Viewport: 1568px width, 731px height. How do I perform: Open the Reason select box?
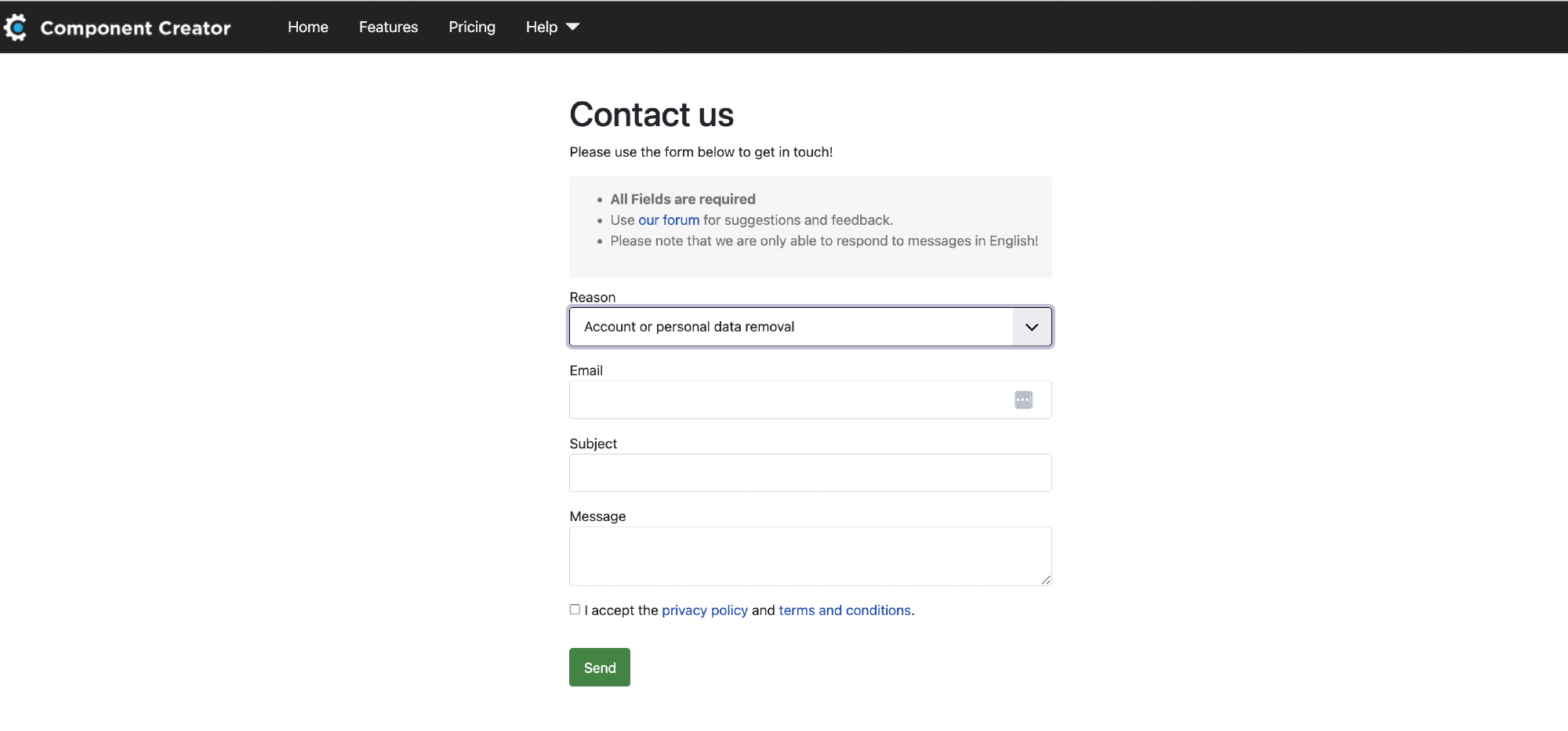790,327
